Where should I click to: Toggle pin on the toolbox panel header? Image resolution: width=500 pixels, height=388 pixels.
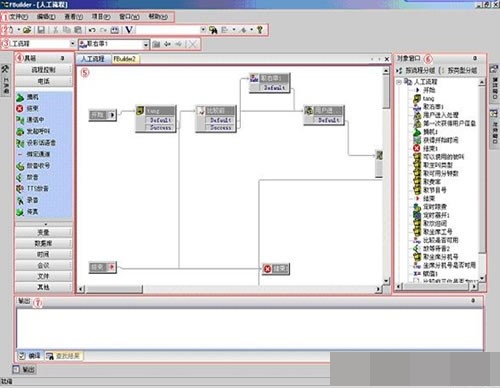pos(62,58)
